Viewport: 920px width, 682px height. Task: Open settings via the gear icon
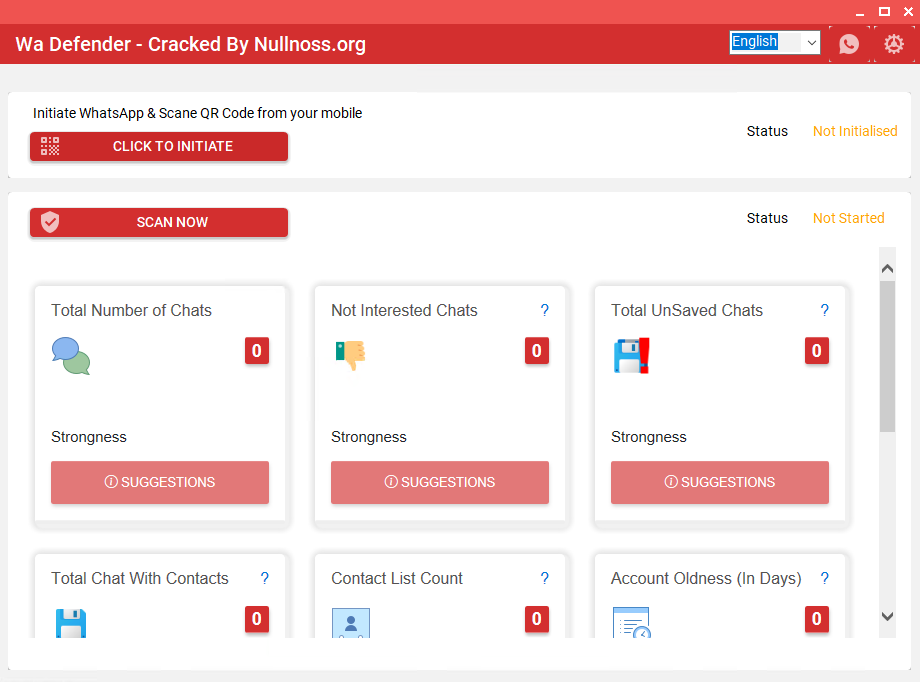(x=894, y=43)
